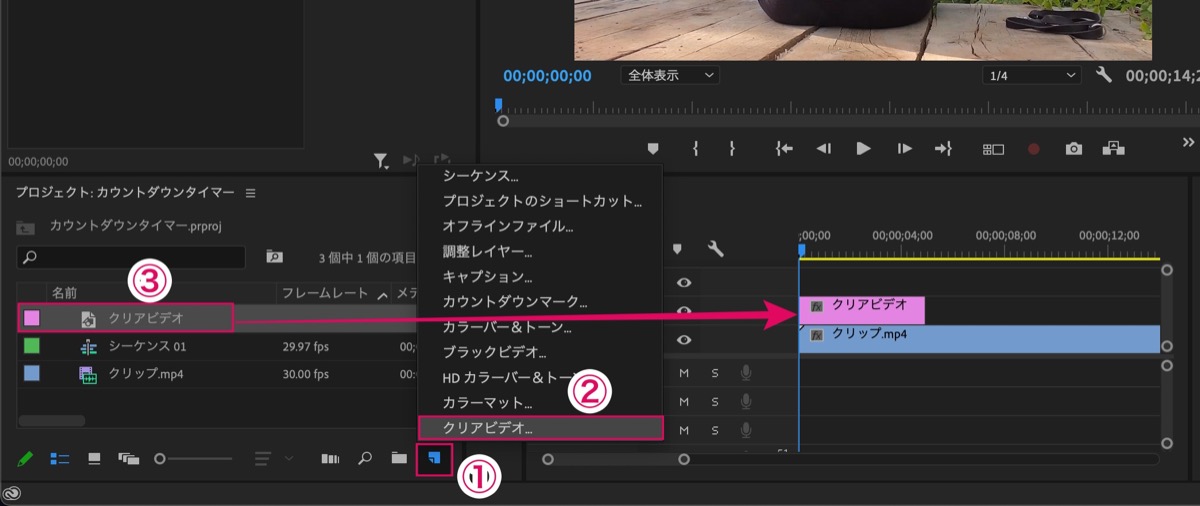Click the parent bin up-arrow folder icon
Viewport: 1200px width, 506px height.
25,227
